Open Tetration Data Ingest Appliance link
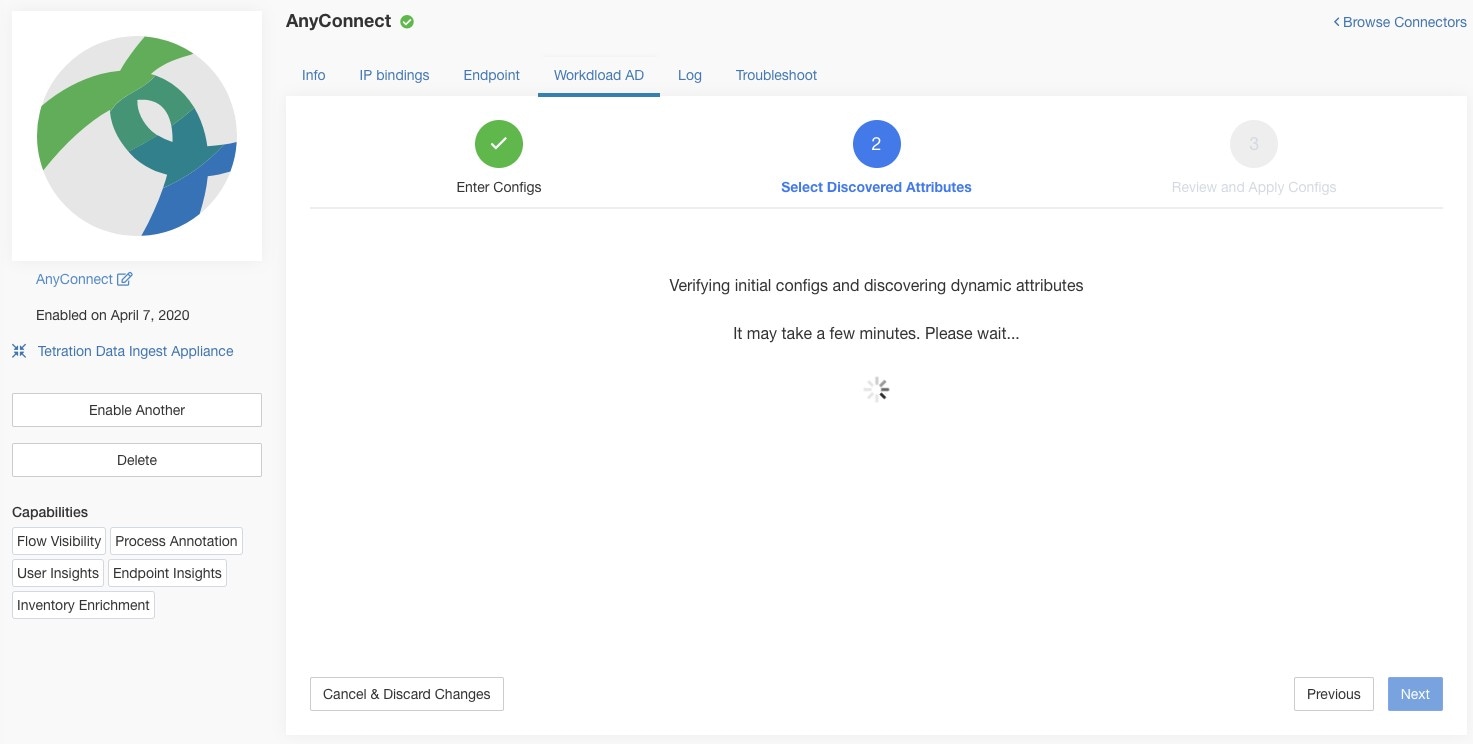Viewport: 1473px width, 744px height. (135, 351)
